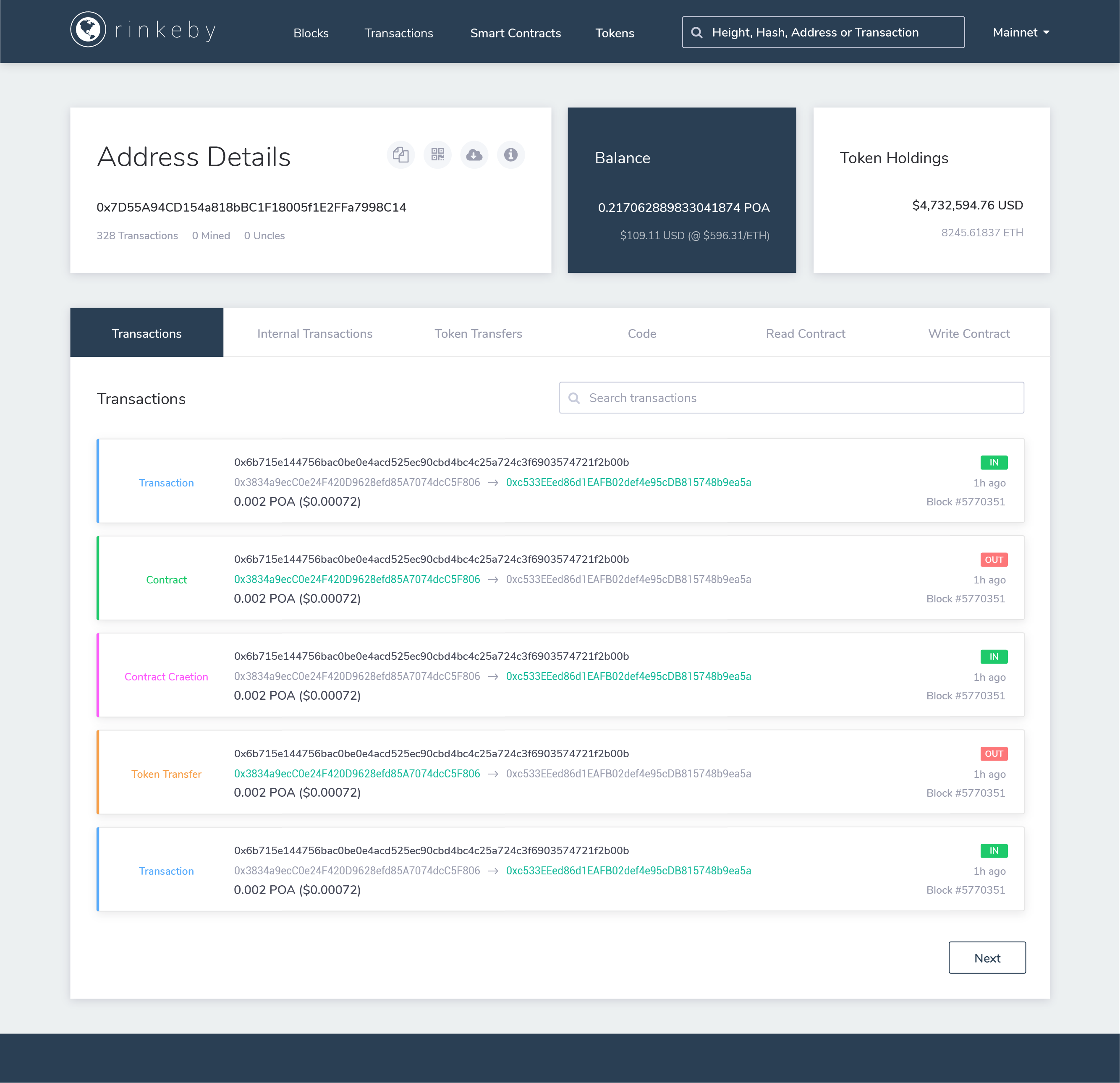Image resolution: width=1120 pixels, height=1083 pixels.
Task: Click the download icon in Address Details
Action: point(474,155)
